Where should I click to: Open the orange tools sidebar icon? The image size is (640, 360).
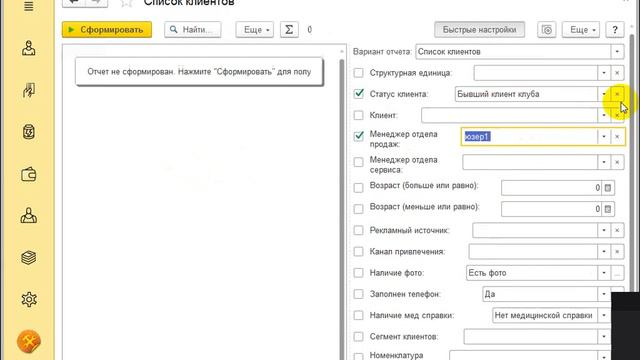click(x=29, y=341)
